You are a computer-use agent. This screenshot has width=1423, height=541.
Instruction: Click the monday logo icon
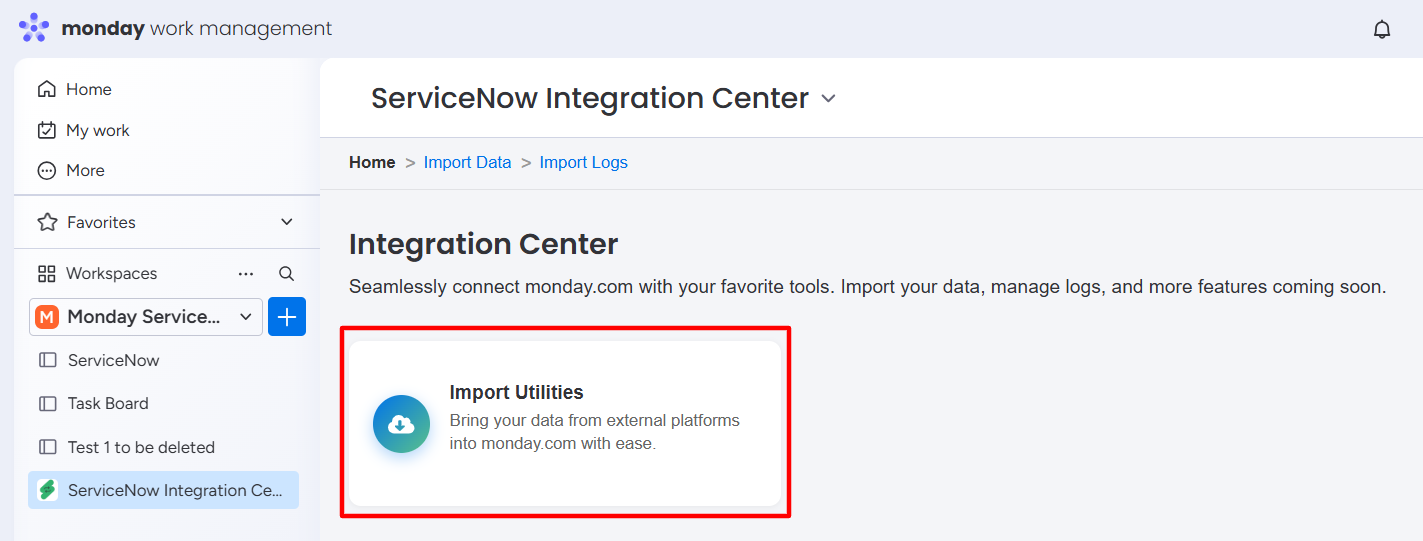(x=34, y=28)
